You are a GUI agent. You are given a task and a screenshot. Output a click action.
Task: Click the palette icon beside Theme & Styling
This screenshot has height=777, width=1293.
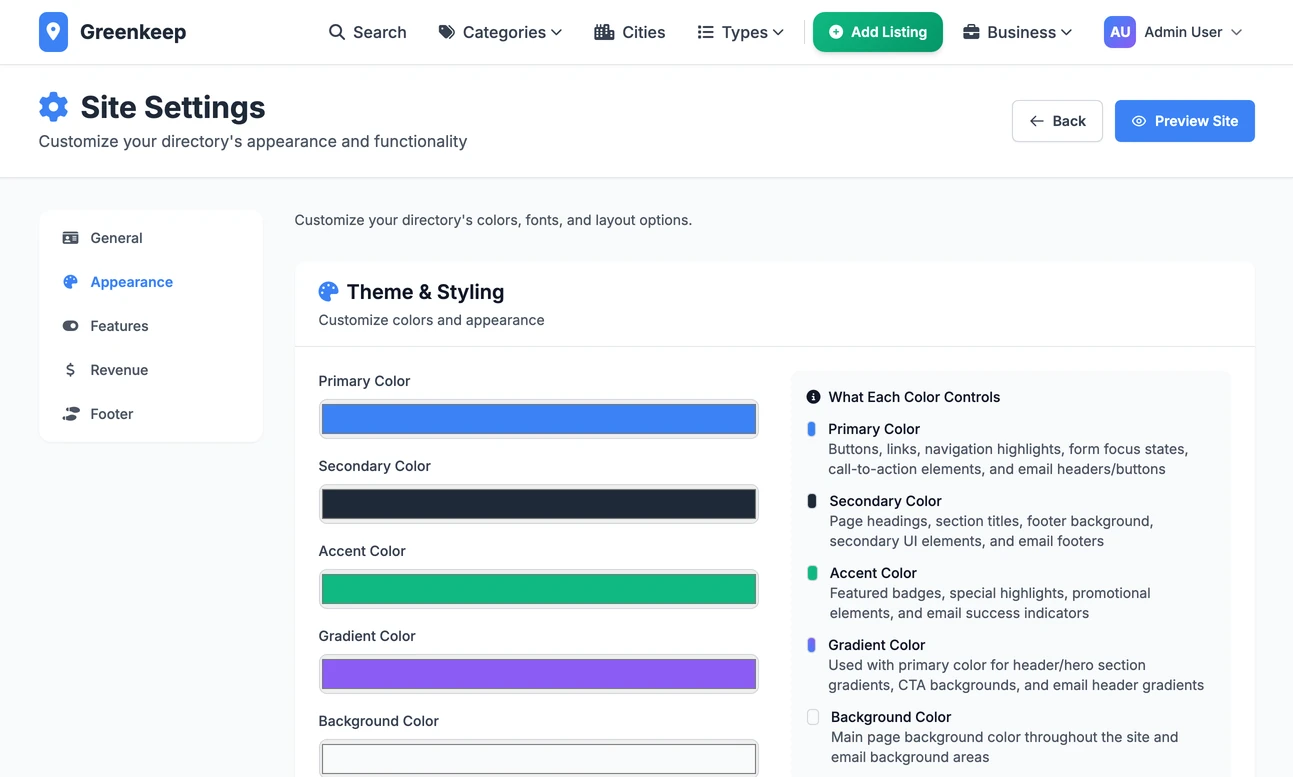pos(328,292)
